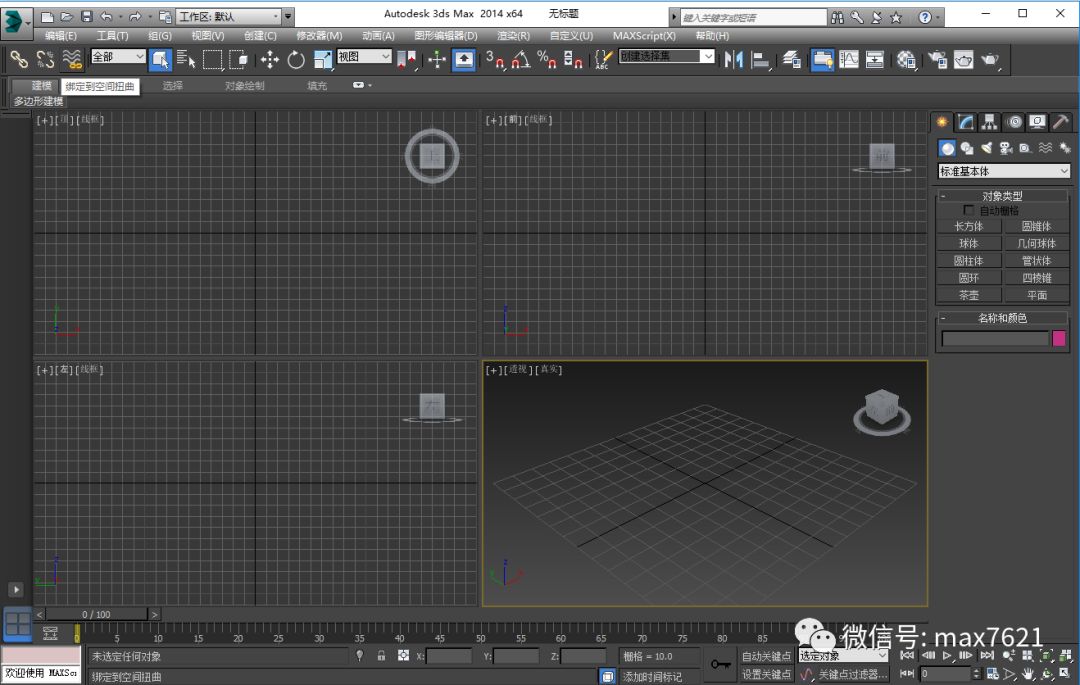Image resolution: width=1080 pixels, height=685 pixels.
Task: Open the 工作区: 默认 workspace dropdown
Action: [229, 16]
